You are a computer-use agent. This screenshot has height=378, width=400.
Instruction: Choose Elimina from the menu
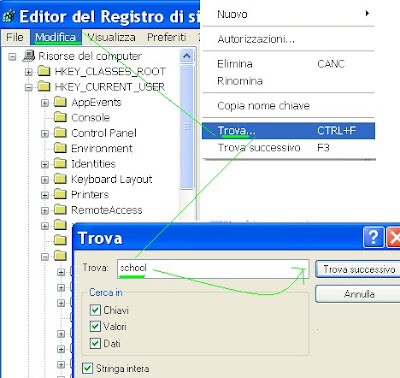click(x=289, y=64)
